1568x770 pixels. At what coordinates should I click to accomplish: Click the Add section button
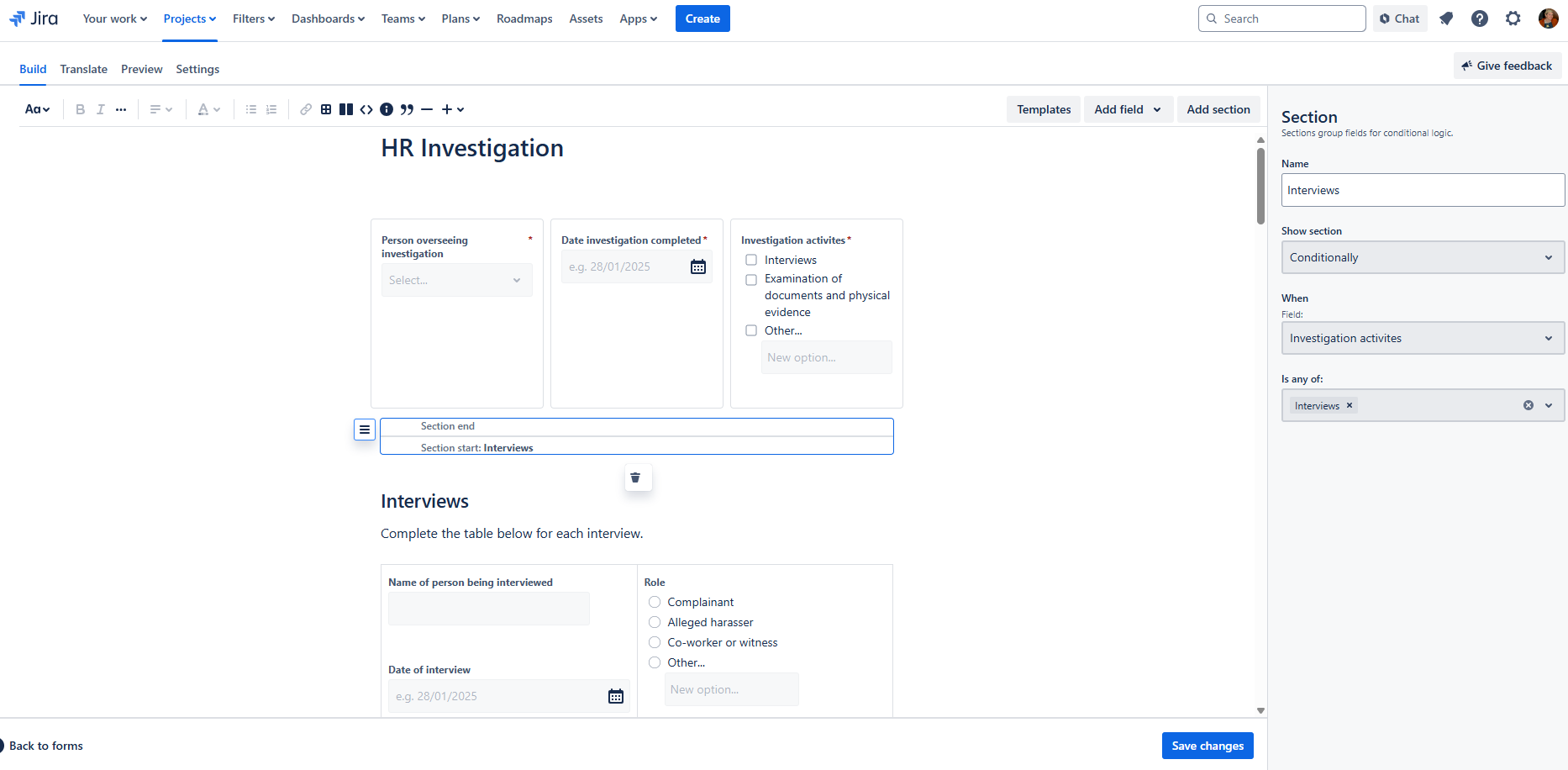[x=1218, y=109]
